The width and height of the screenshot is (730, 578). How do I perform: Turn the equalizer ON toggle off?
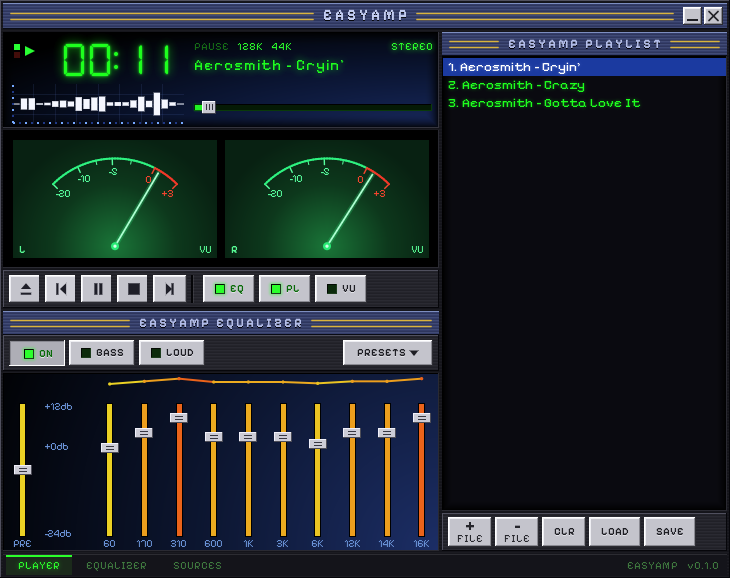pyautogui.click(x=37, y=353)
